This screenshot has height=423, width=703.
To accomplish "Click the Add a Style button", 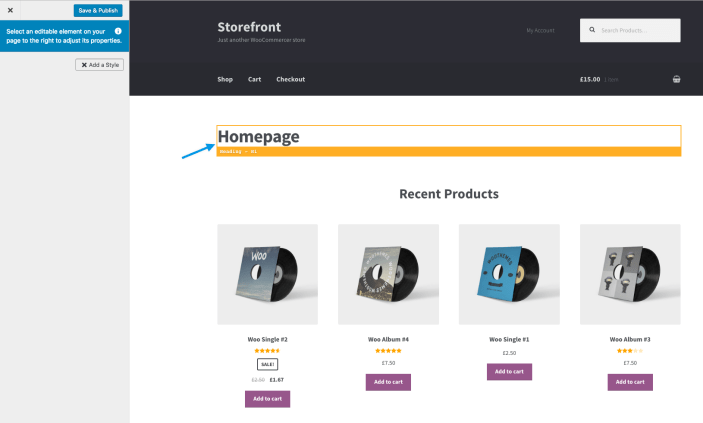I will 99,65.
